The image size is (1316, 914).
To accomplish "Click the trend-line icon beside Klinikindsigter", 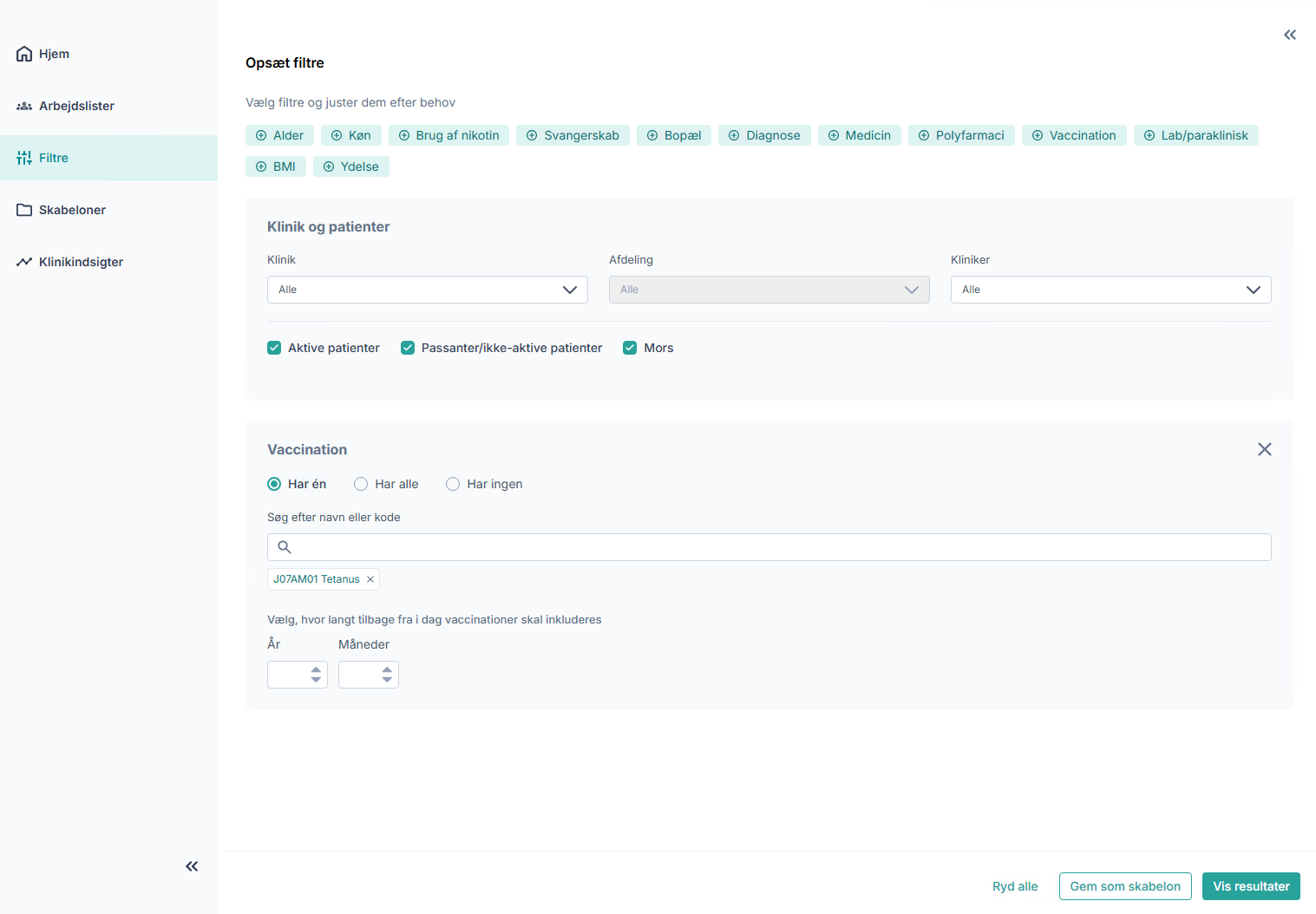I will 24,262.
